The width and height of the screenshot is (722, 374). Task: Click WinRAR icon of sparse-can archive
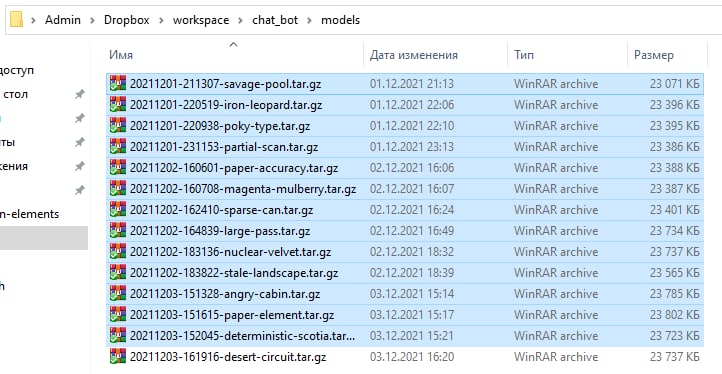tap(118, 210)
